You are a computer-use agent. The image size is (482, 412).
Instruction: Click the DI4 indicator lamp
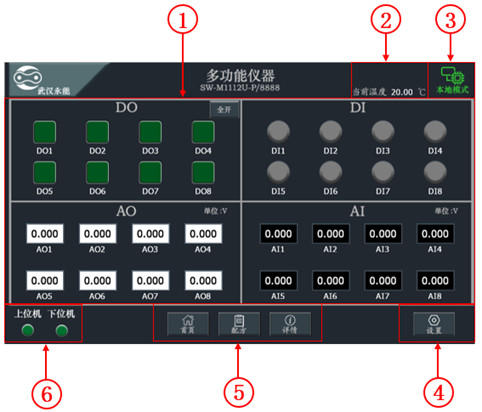pos(435,132)
